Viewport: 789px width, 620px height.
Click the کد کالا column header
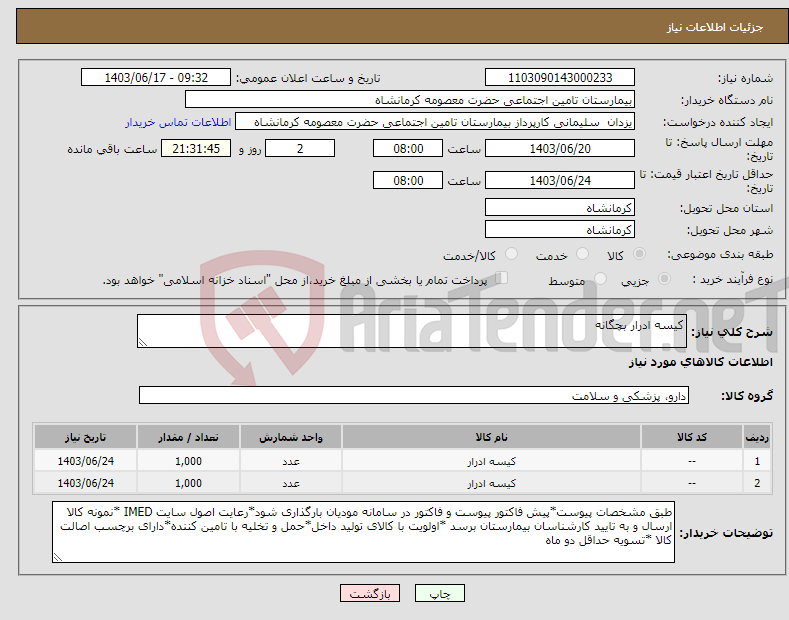tap(692, 437)
